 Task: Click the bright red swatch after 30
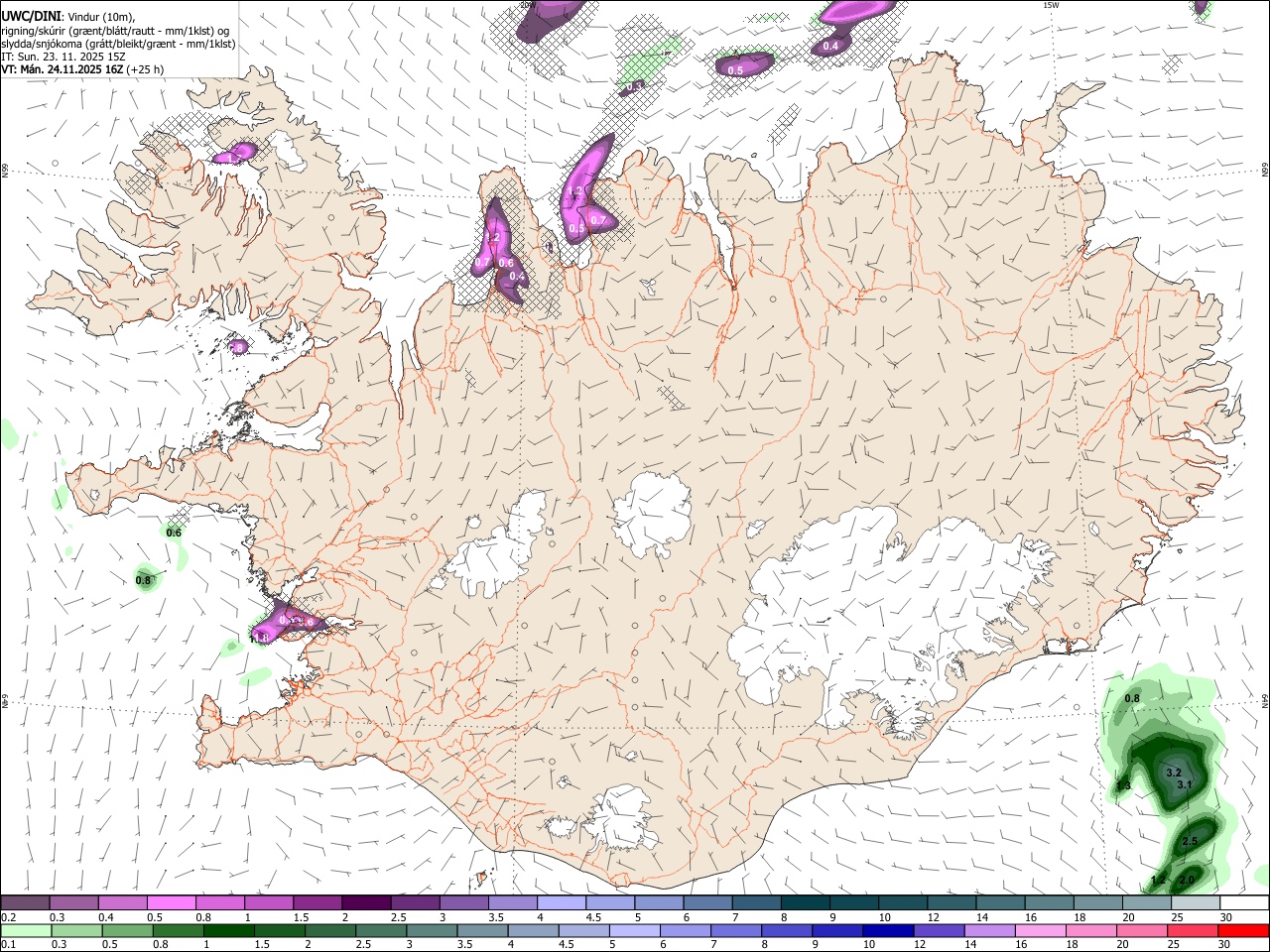point(1243,931)
